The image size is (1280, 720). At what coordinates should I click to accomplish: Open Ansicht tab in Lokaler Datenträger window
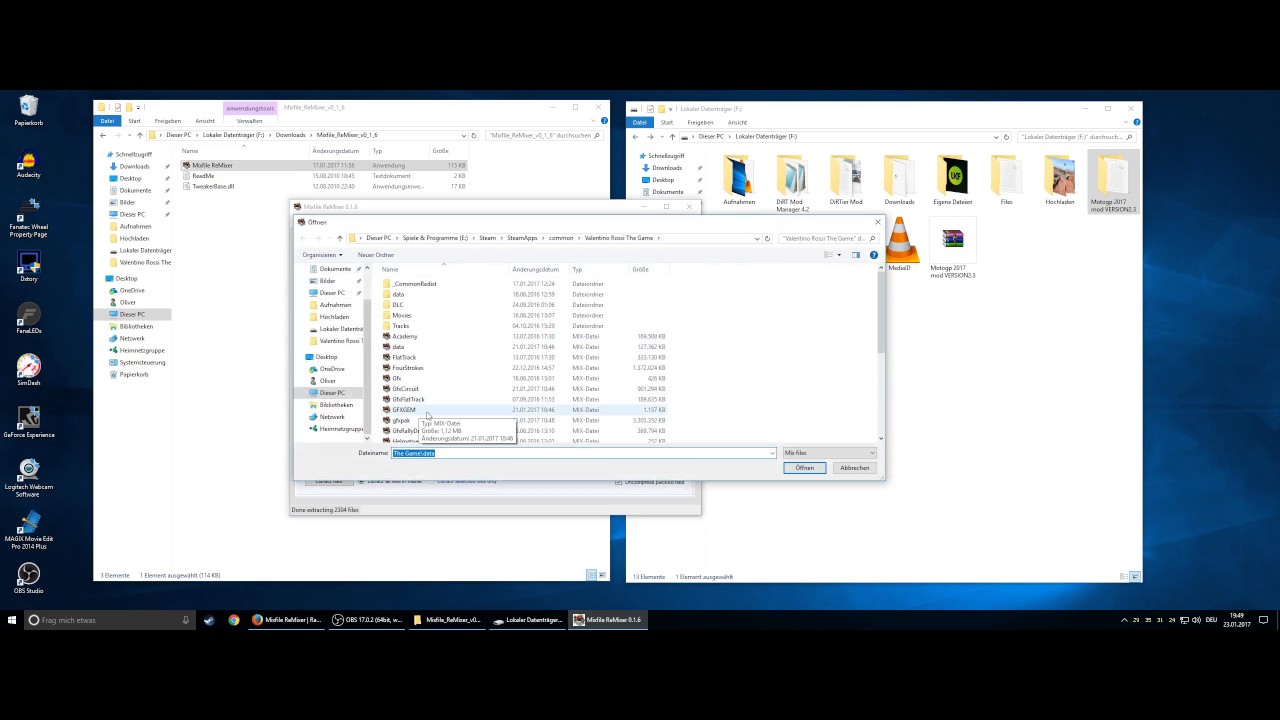click(737, 122)
